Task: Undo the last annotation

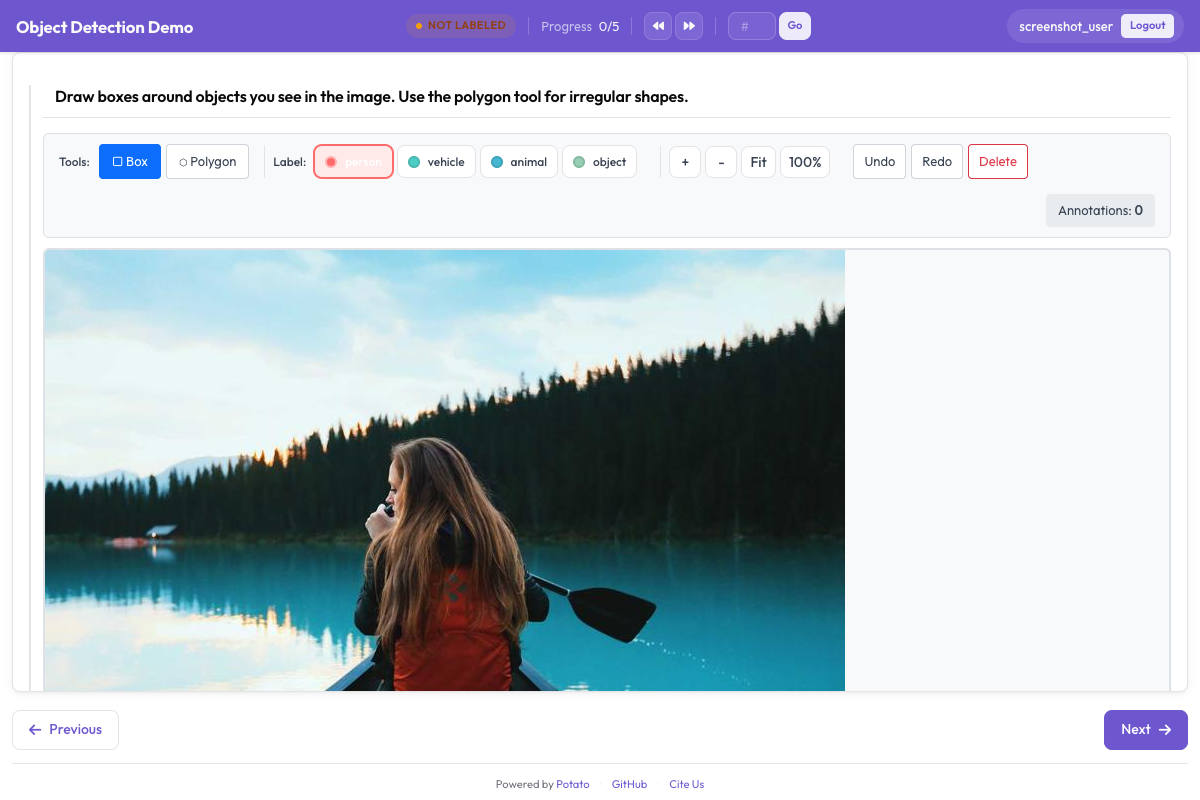Action: 880,162
